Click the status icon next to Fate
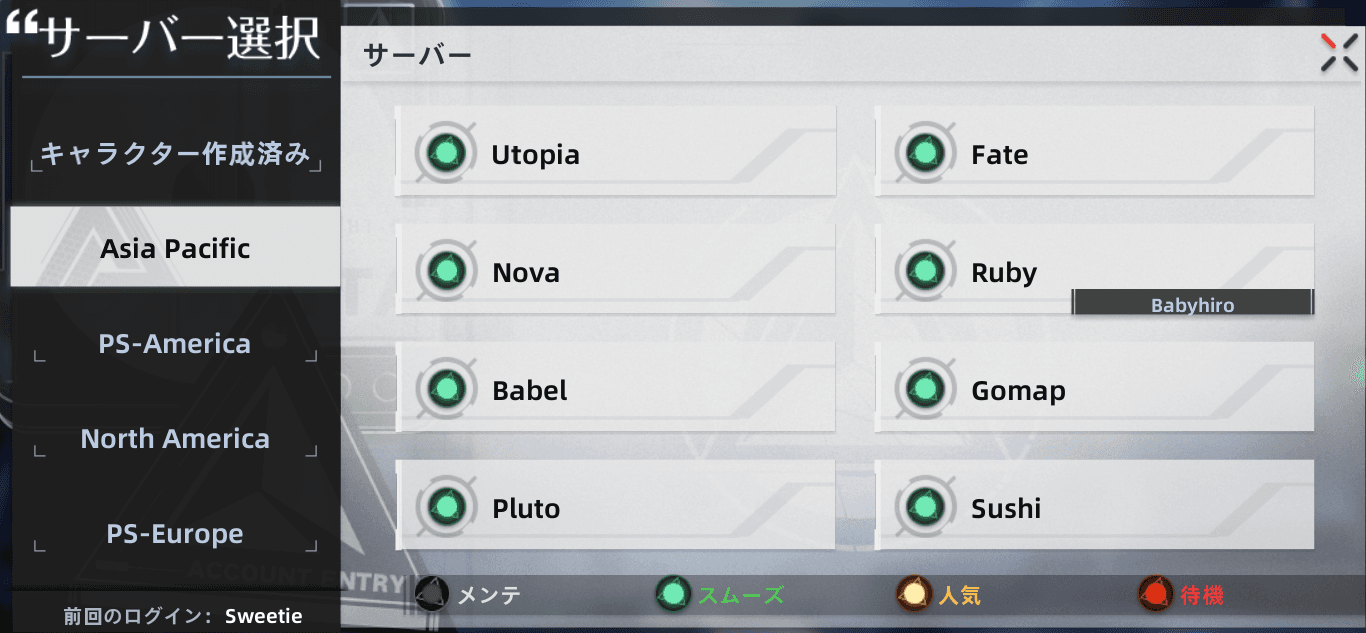This screenshot has width=1366, height=633. [x=923, y=153]
